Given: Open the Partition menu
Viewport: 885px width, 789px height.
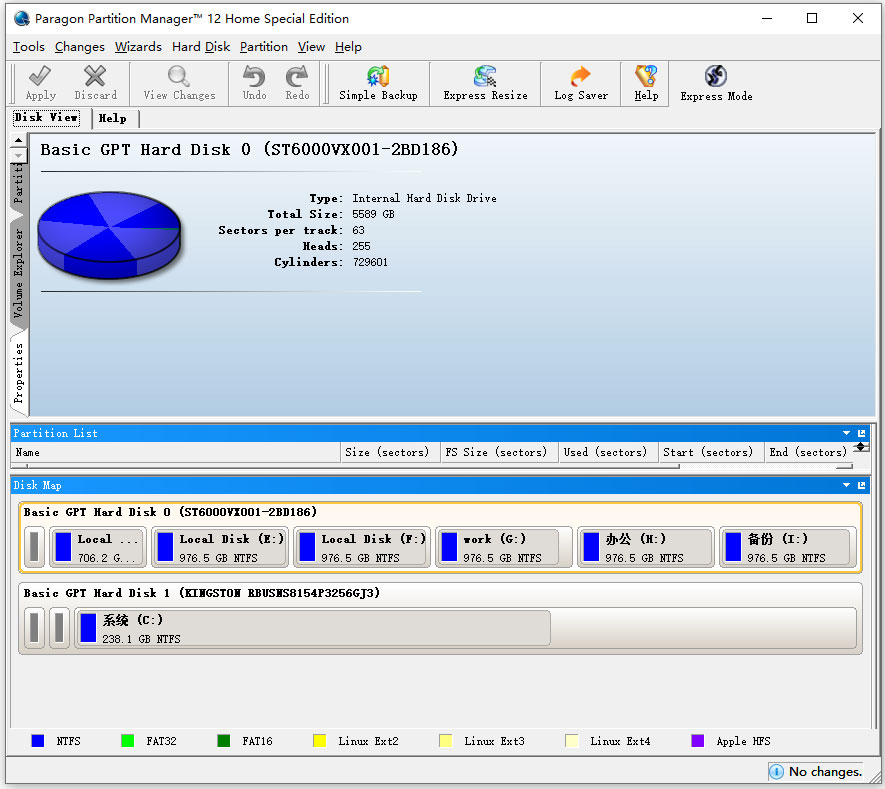Looking at the screenshot, I should pos(263,47).
